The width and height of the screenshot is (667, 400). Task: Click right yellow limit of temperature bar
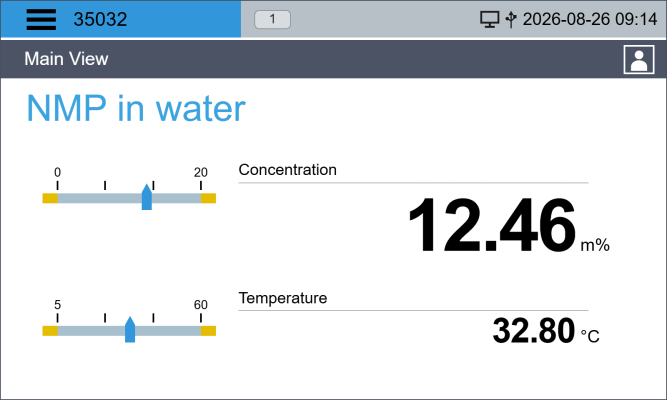coord(208,331)
